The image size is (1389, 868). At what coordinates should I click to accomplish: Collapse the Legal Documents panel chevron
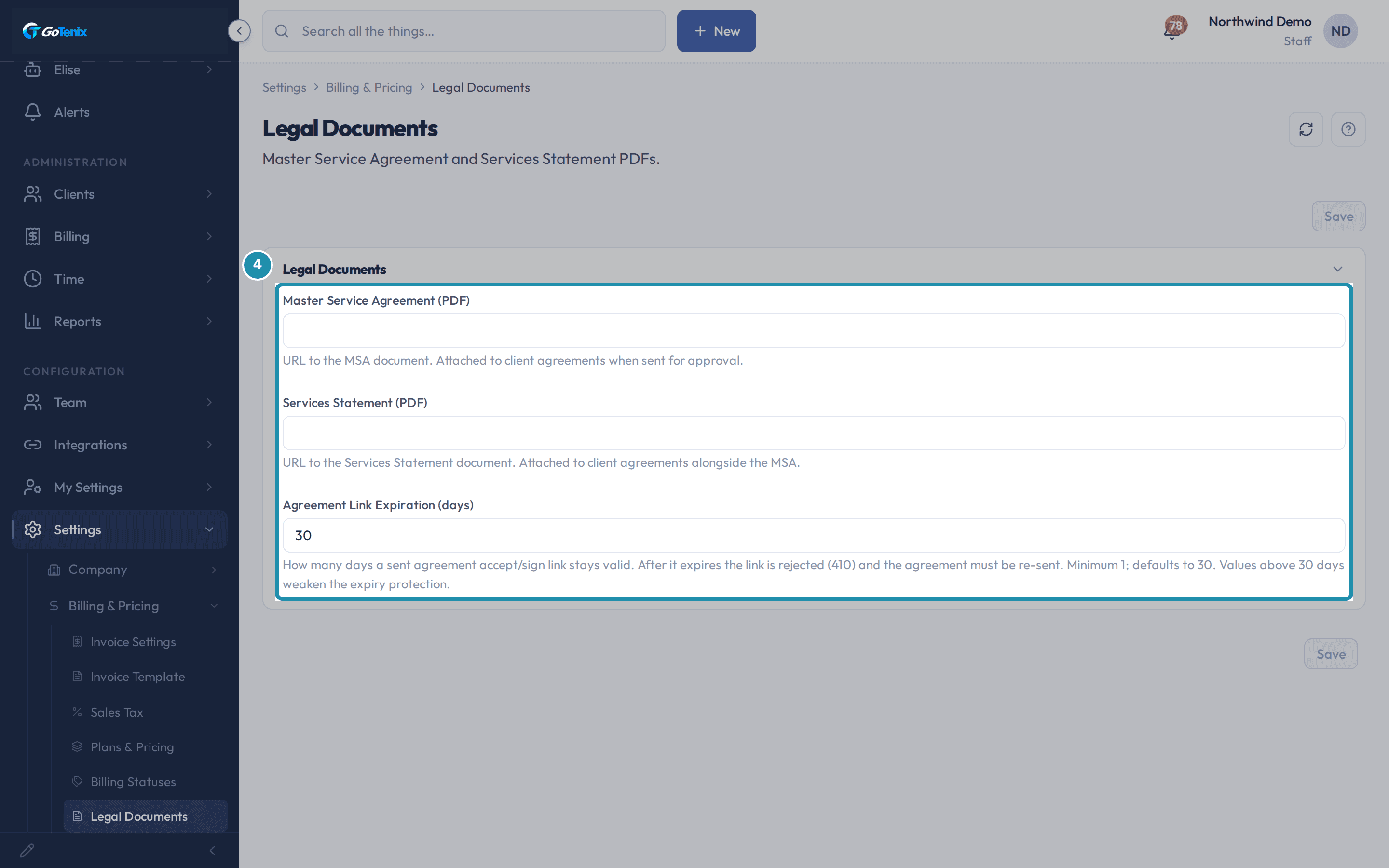point(1338,269)
